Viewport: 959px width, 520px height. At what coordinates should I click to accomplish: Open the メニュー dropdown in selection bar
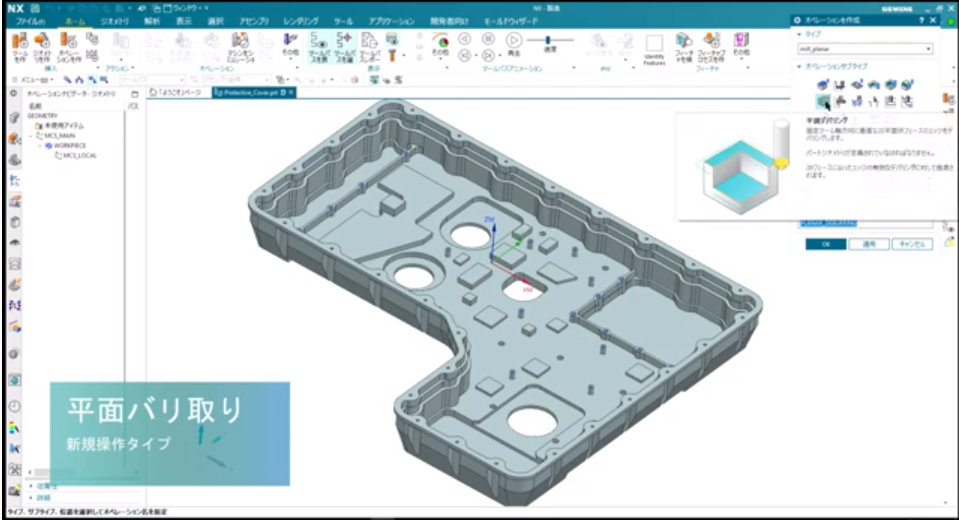(x=37, y=80)
